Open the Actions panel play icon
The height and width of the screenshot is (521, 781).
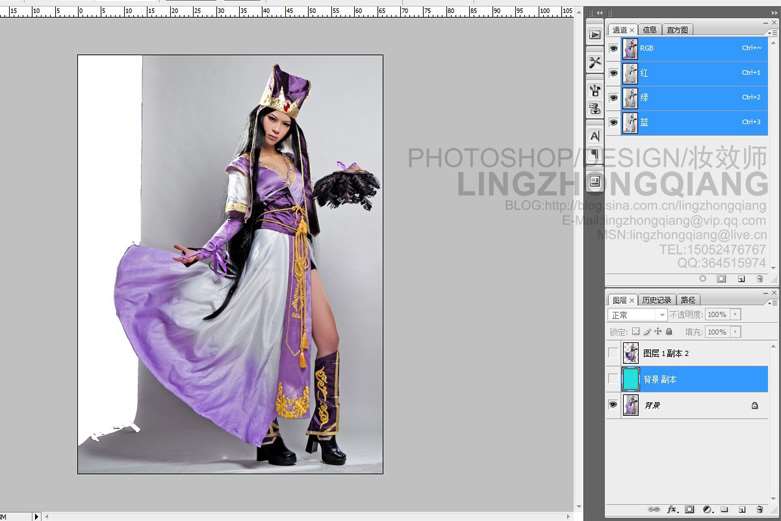point(594,34)
